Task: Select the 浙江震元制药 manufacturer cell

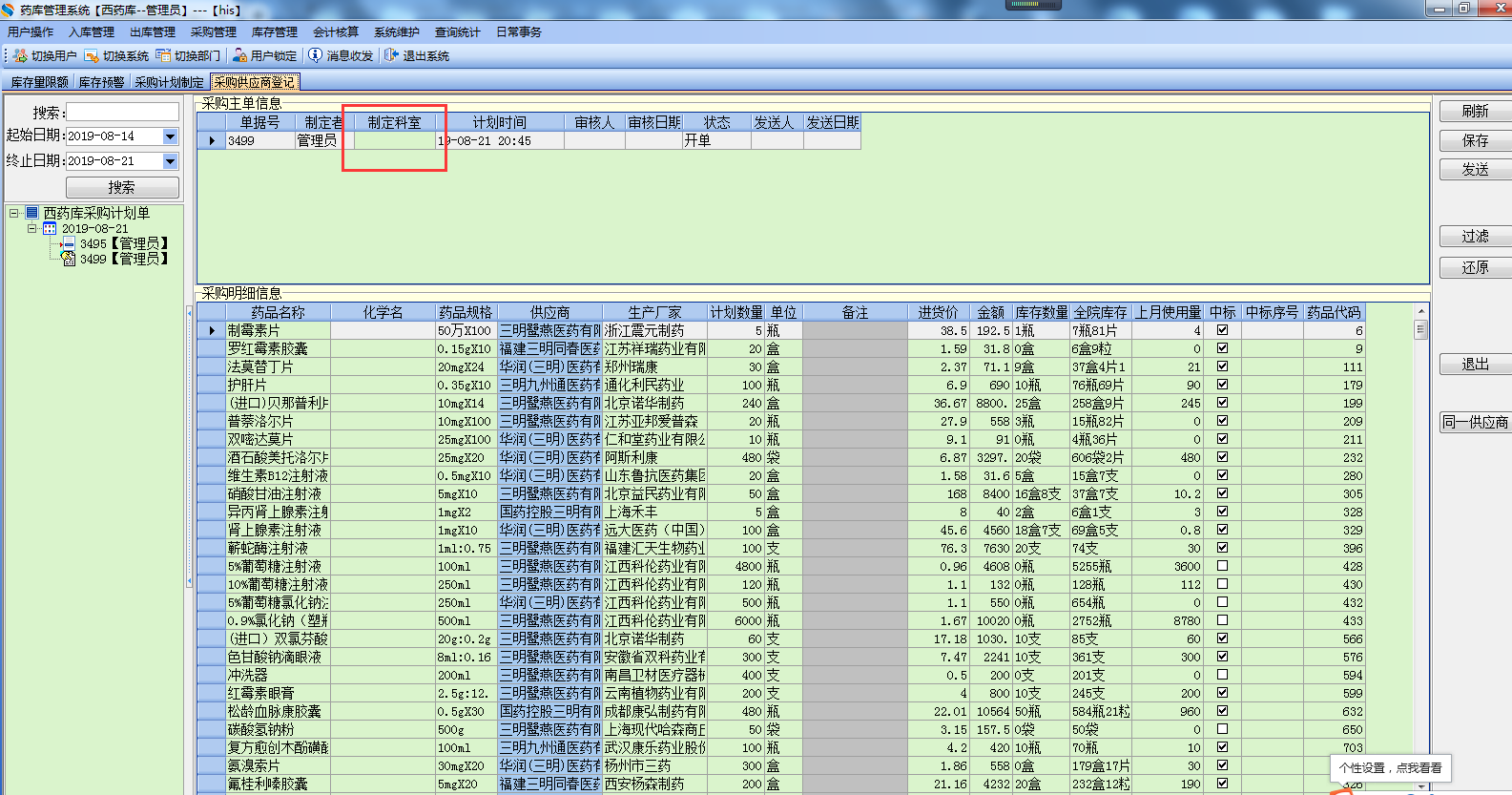Action: pos(655,330)
